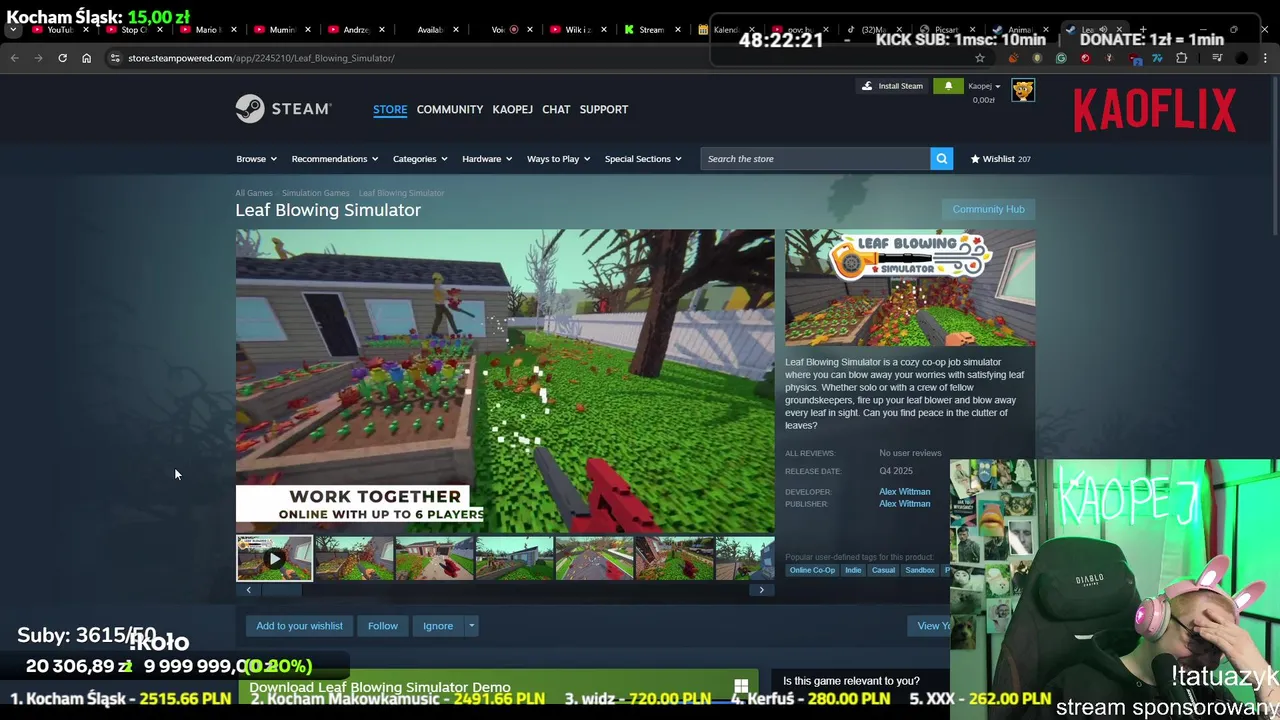
Task: Select the sixth screenshot thumbnail
Action: pos(674,559)
